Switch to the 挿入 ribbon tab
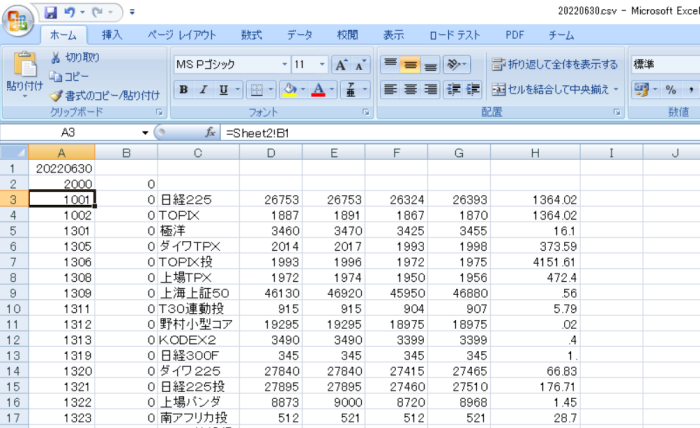 pyautogui.click(x=112, y=35)
